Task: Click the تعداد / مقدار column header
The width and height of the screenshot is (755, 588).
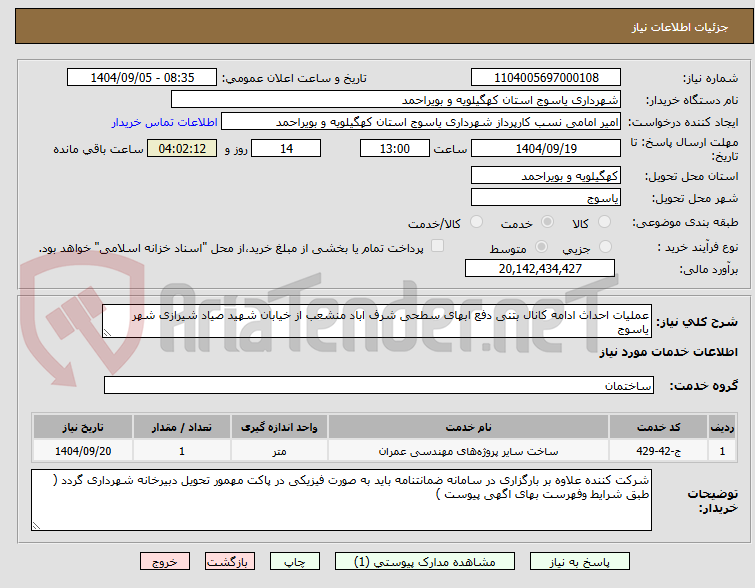Action: tap(182, 427)
